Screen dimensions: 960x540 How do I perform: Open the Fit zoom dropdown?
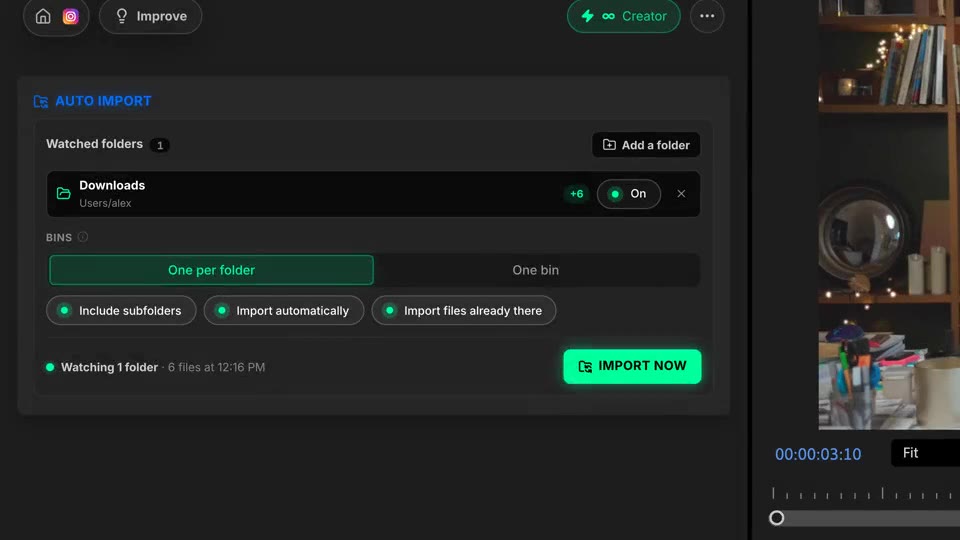925,453
